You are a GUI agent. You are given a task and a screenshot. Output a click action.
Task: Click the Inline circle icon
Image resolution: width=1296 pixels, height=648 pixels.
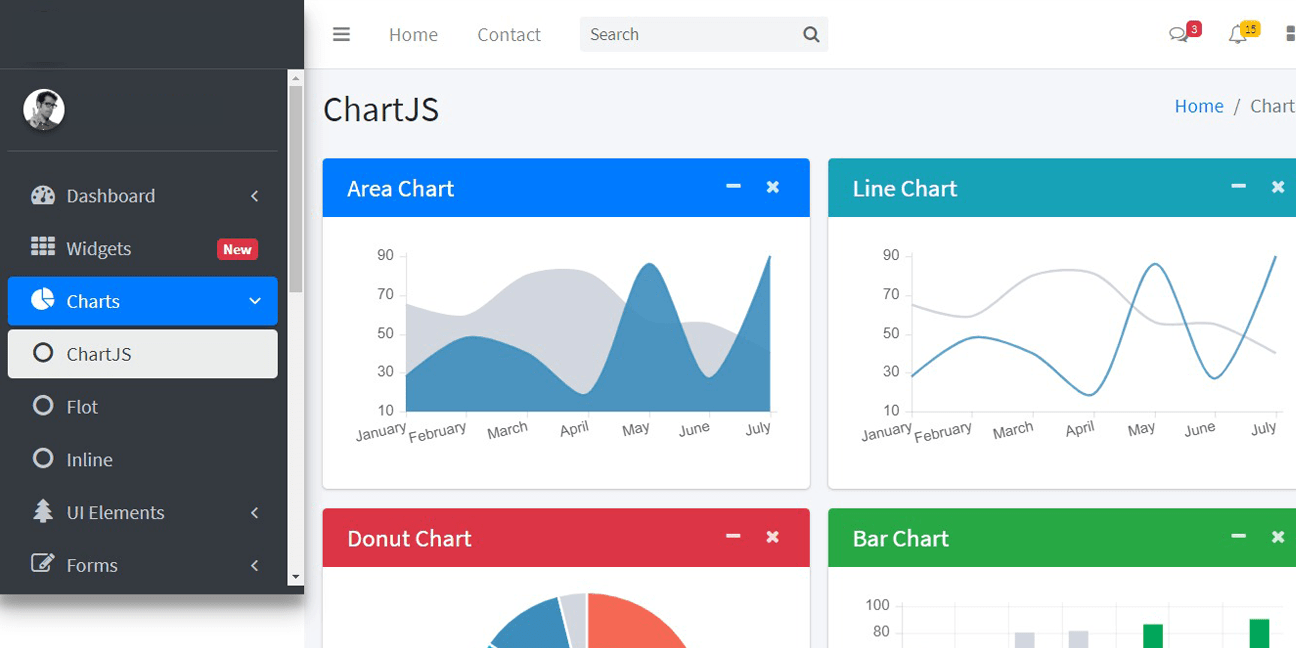pos(43,458)
